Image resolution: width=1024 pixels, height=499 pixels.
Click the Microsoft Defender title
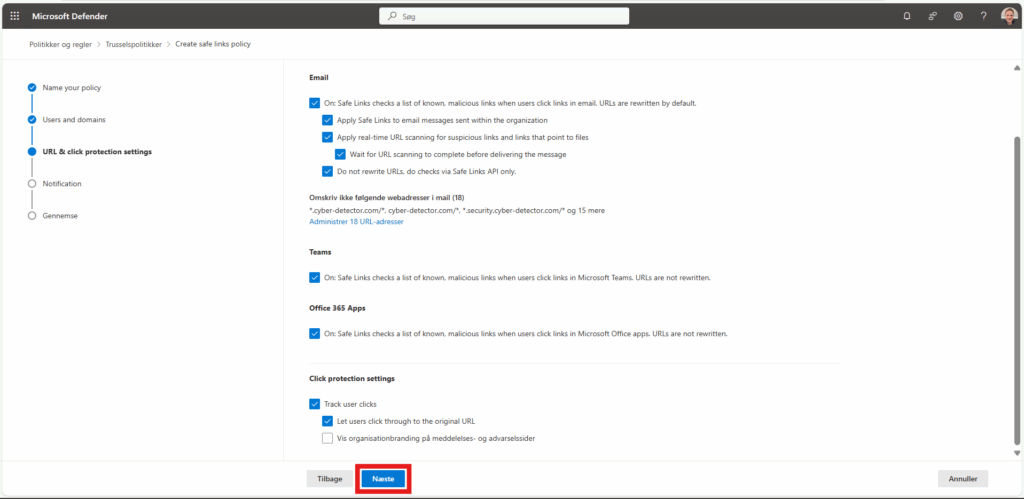70,16
